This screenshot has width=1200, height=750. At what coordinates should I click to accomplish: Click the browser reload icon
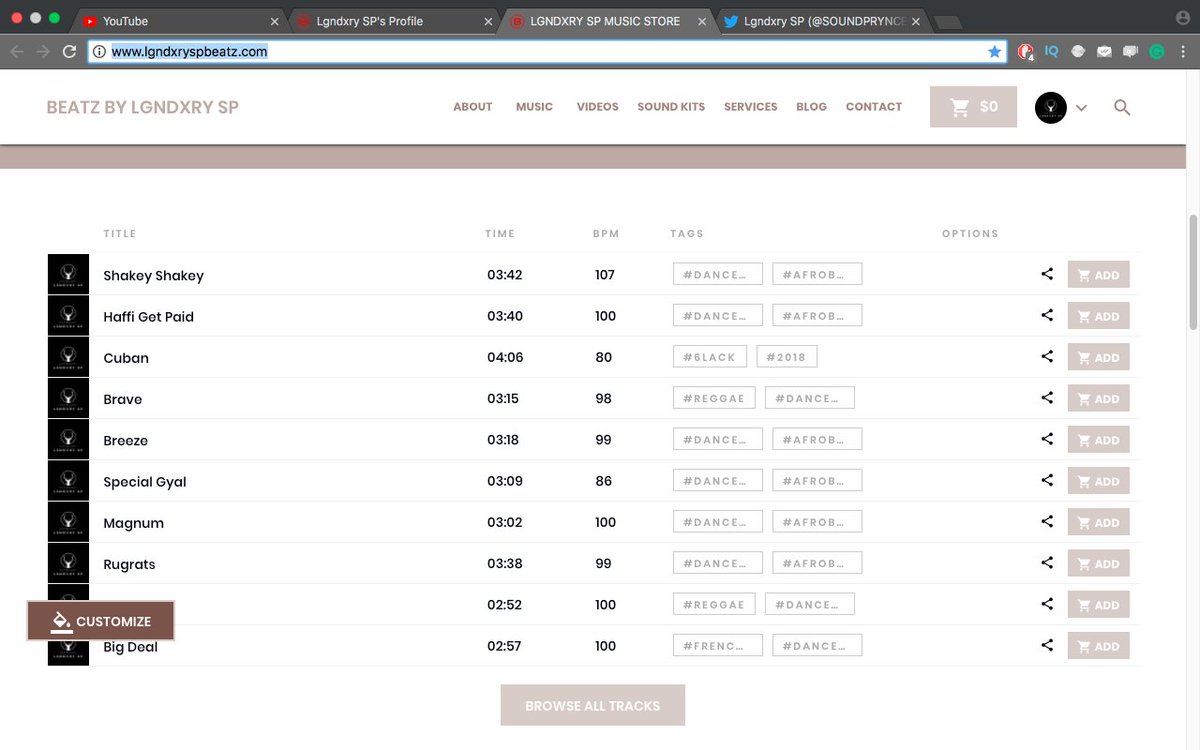pyautogui.click(x=70, y=52)
